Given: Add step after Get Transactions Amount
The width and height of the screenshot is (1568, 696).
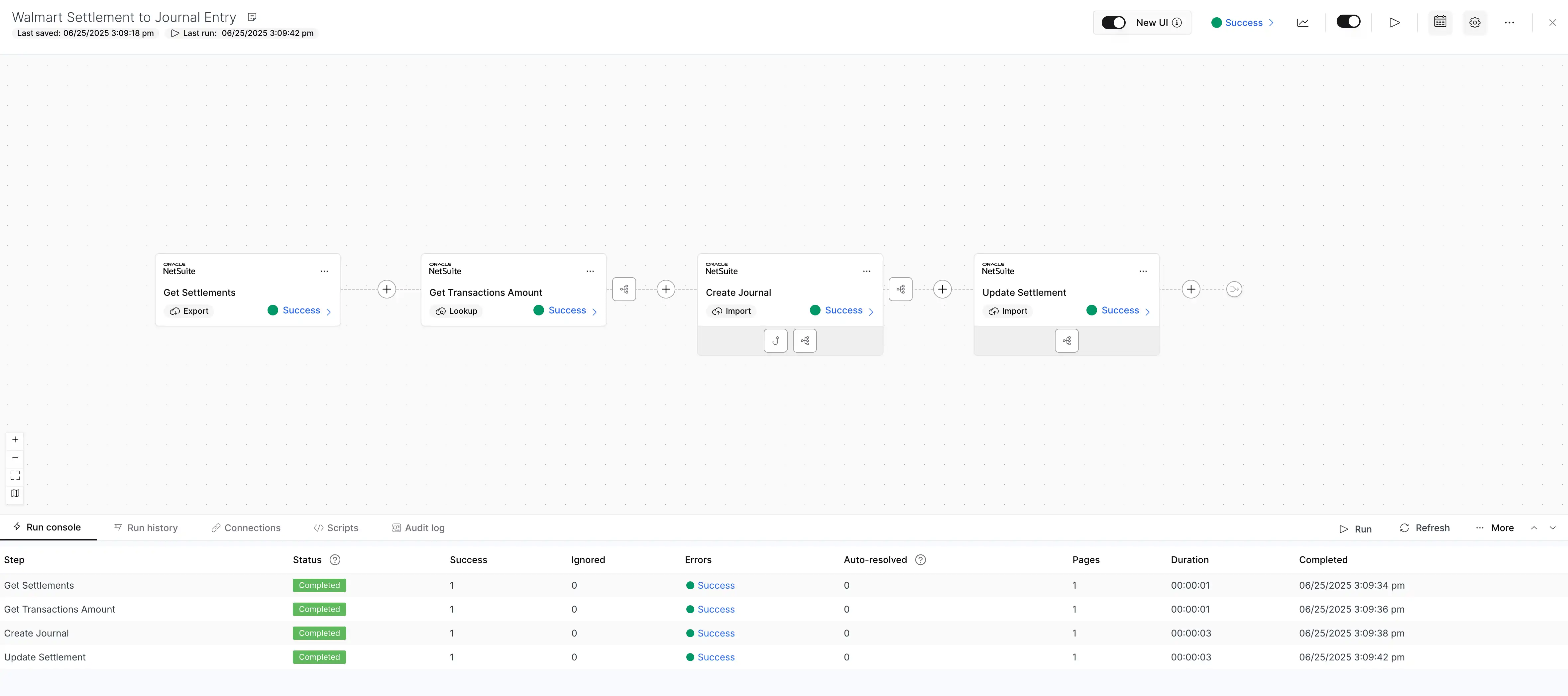Looking at the screenshot, I should [x=666, y=289].
